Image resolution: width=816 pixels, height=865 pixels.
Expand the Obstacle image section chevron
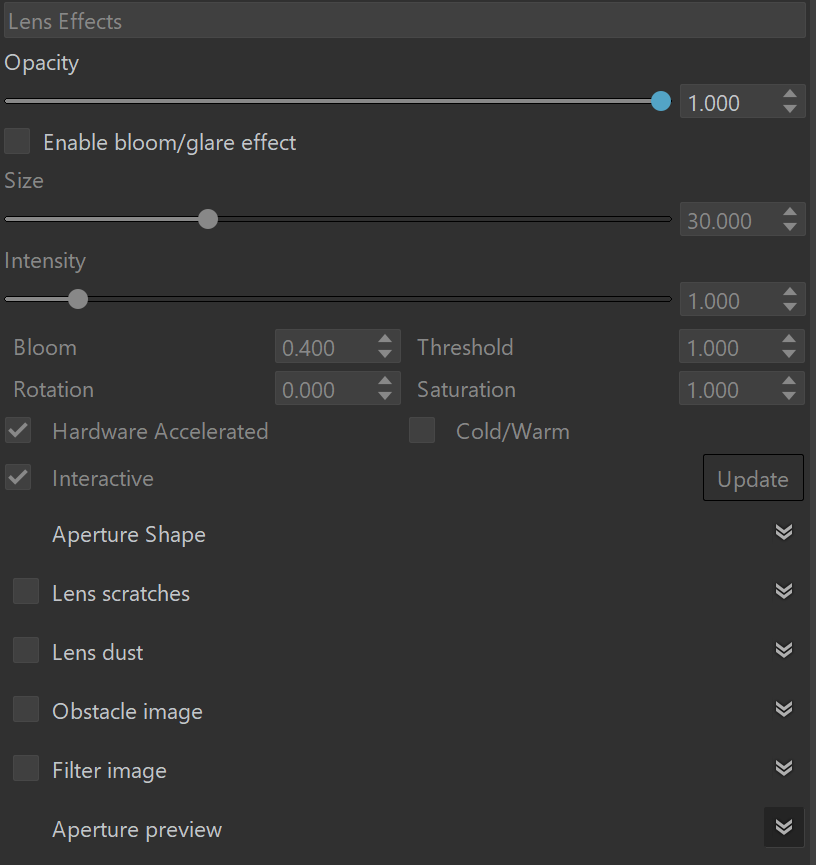783,709
